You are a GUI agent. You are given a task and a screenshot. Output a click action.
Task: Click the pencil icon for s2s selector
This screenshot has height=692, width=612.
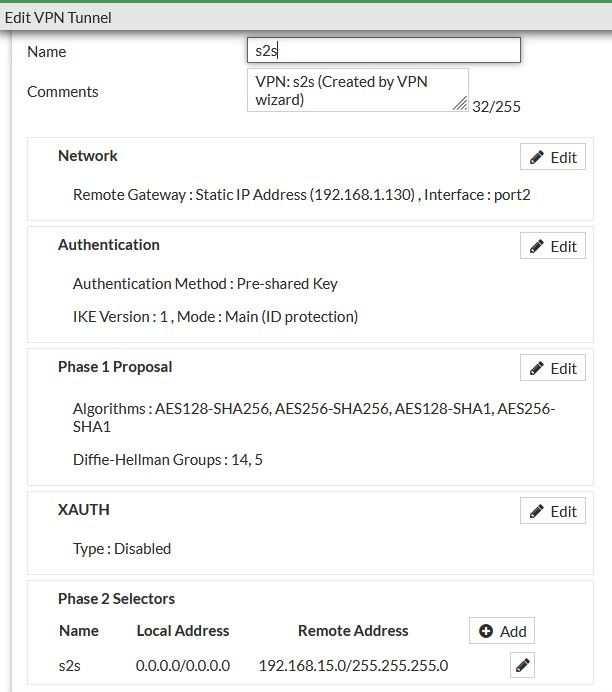(x=521, y=665)
